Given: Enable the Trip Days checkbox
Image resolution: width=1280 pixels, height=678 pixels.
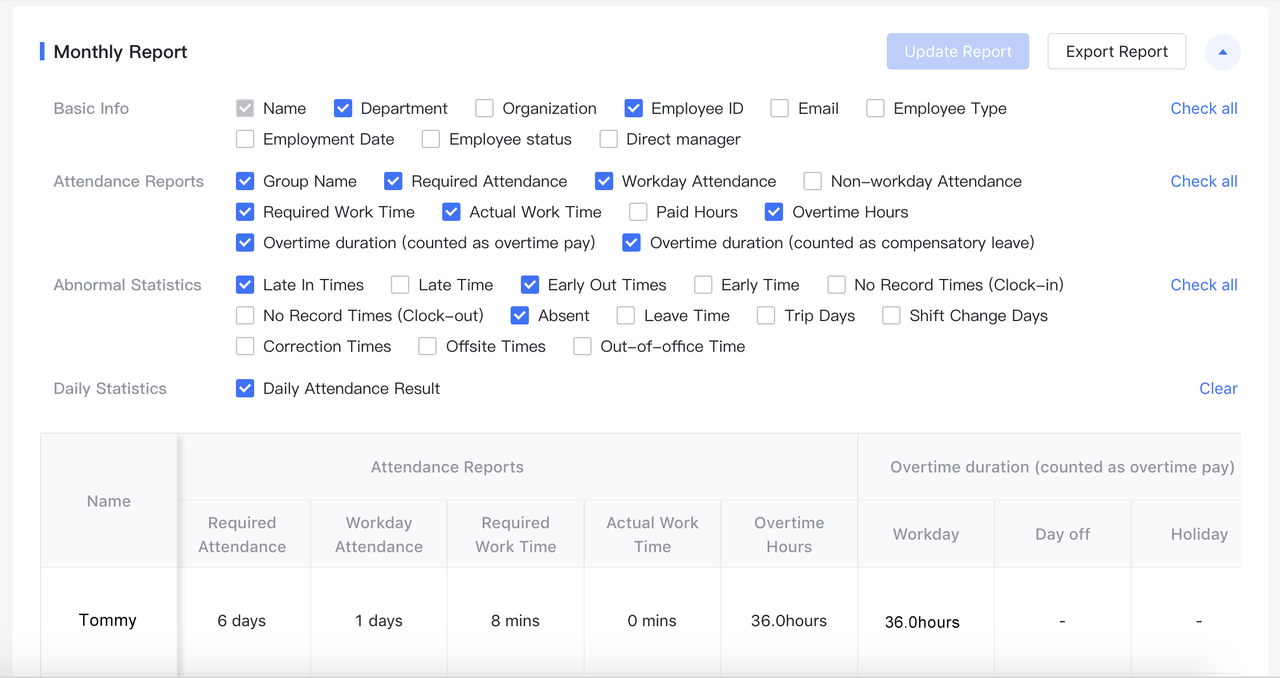Looking at the screenshot, I should pyautogui.click(x=766, y=316).
